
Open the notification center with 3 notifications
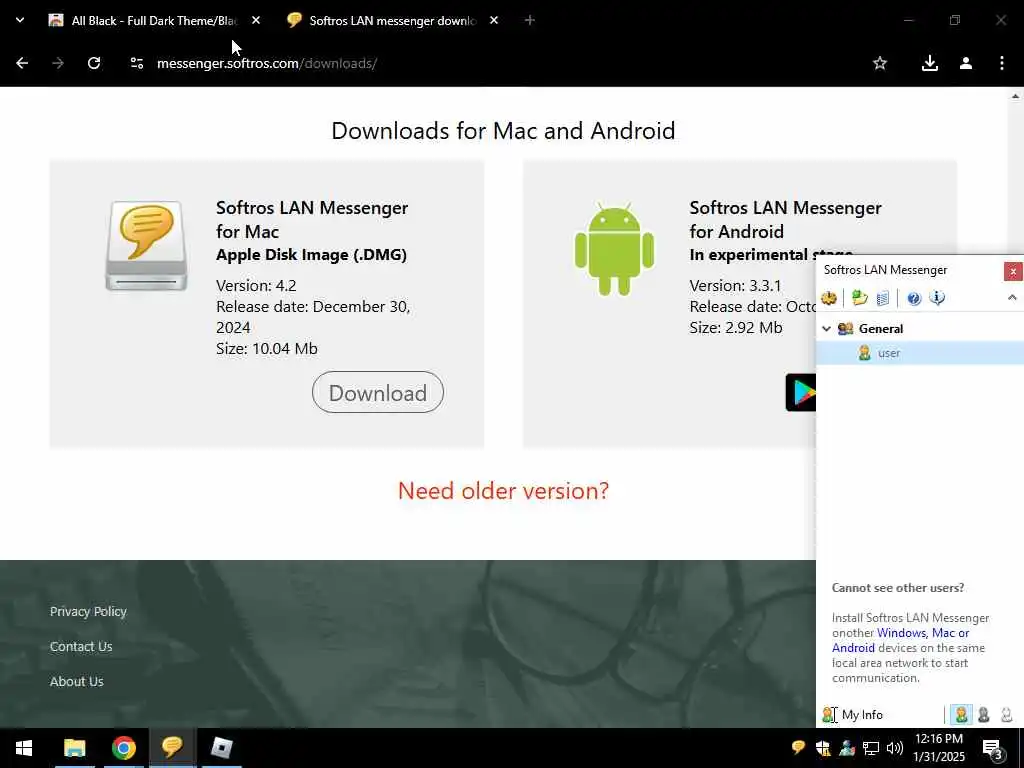(x=993, y=749)
